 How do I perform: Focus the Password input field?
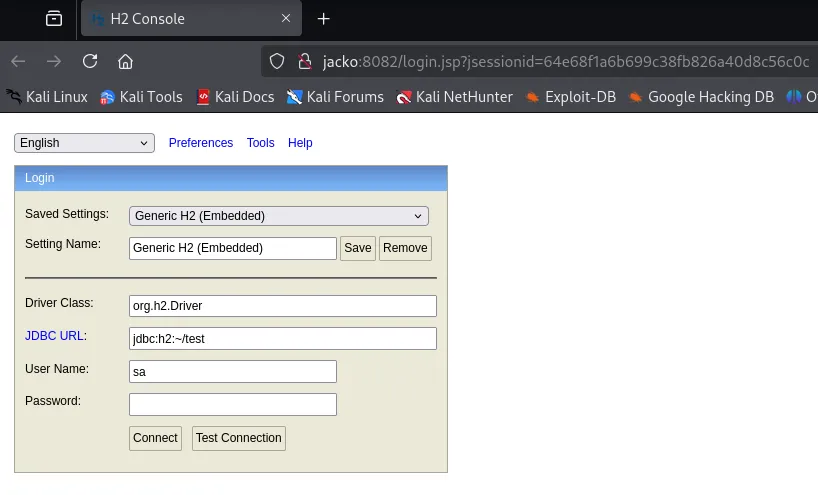233,405
